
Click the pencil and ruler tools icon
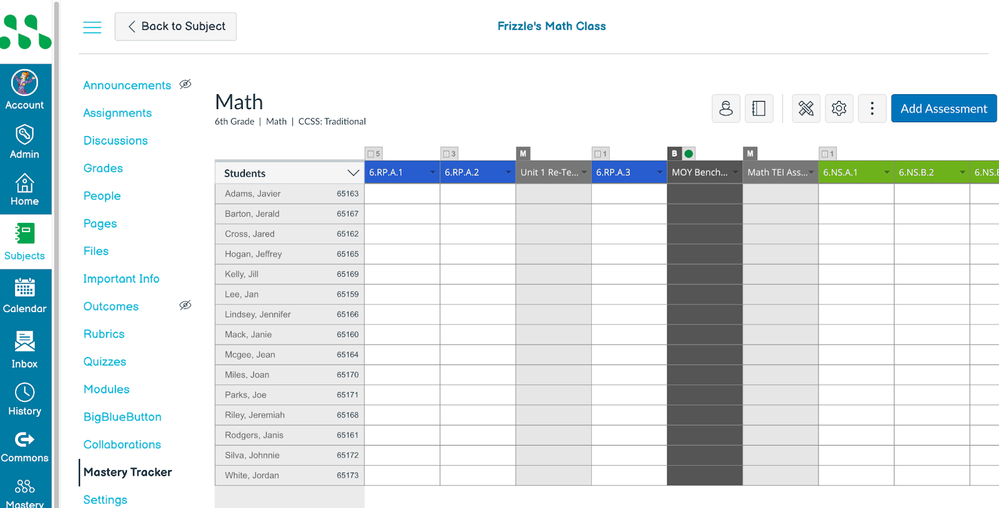tap(806, 109)
